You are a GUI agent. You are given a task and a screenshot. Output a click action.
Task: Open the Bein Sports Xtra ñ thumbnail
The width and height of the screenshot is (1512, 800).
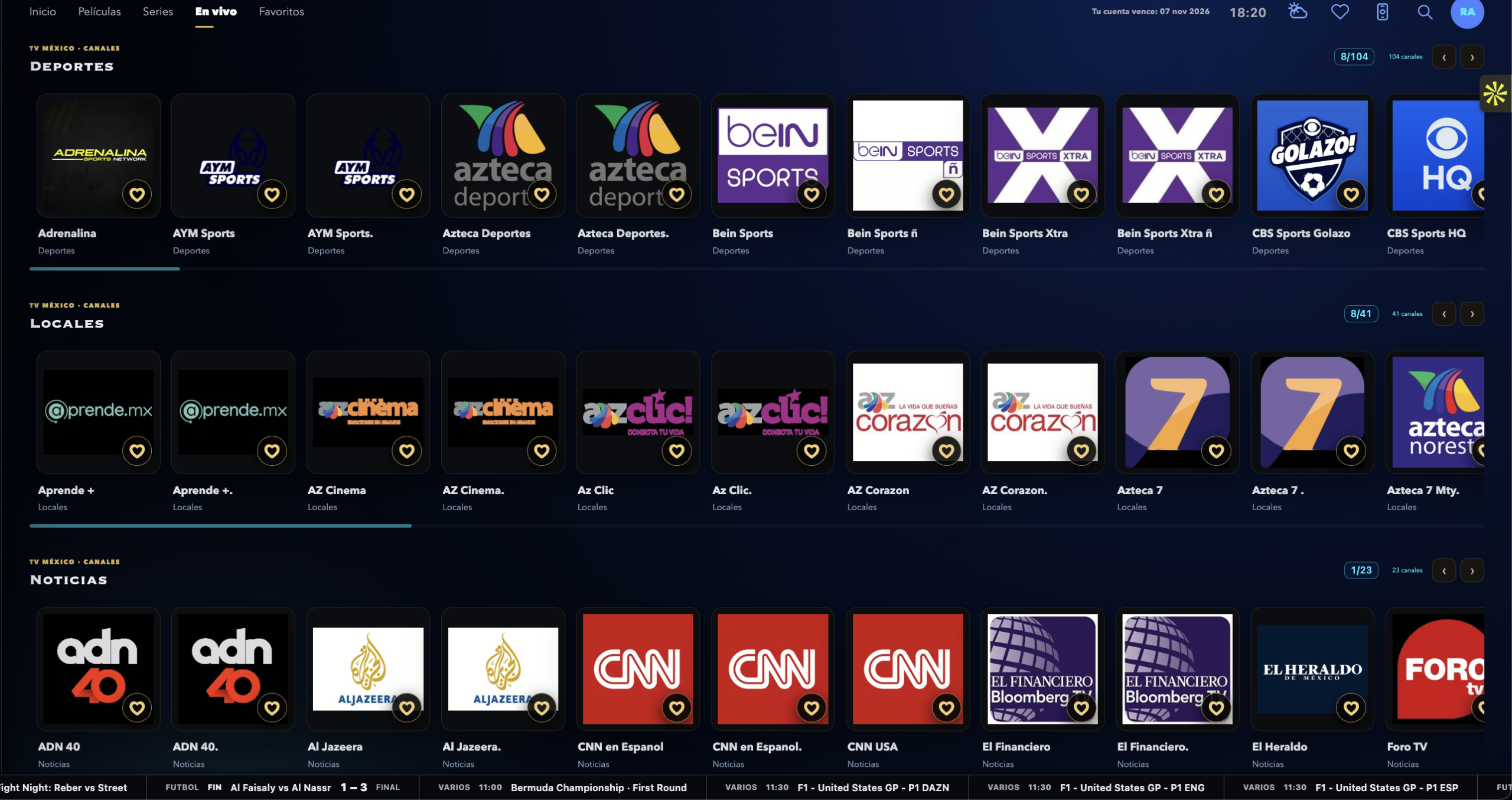1177,155
